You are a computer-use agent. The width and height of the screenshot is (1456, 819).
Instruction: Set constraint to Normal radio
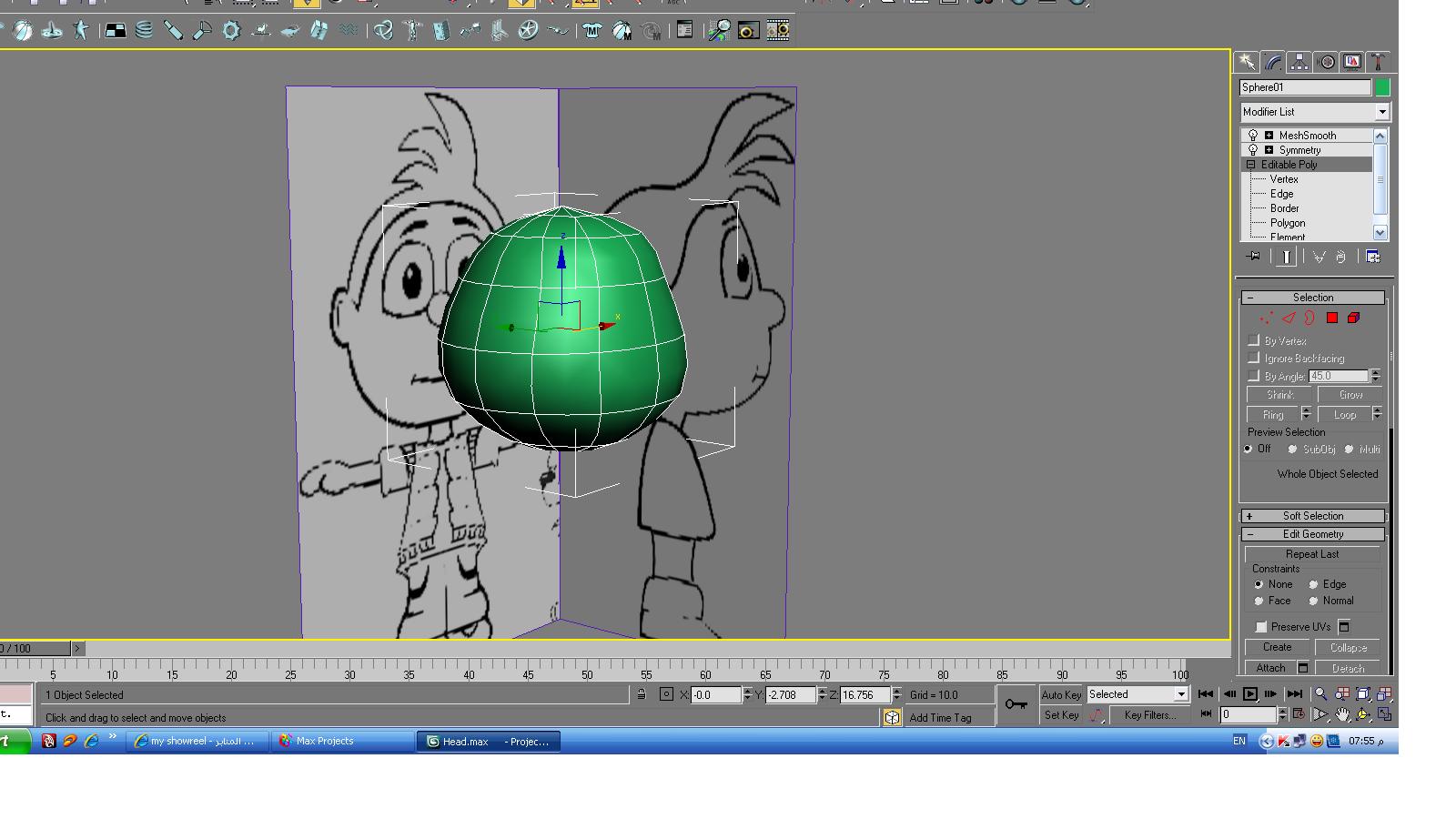[x=1313, y=601]
